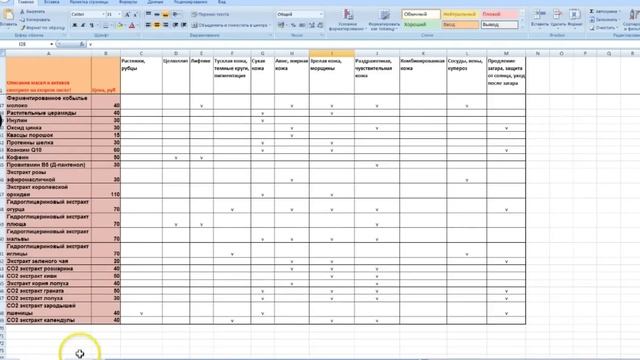640x360 pixels.
Task: Switch to Разметка страницы tab
Action: 89,2
